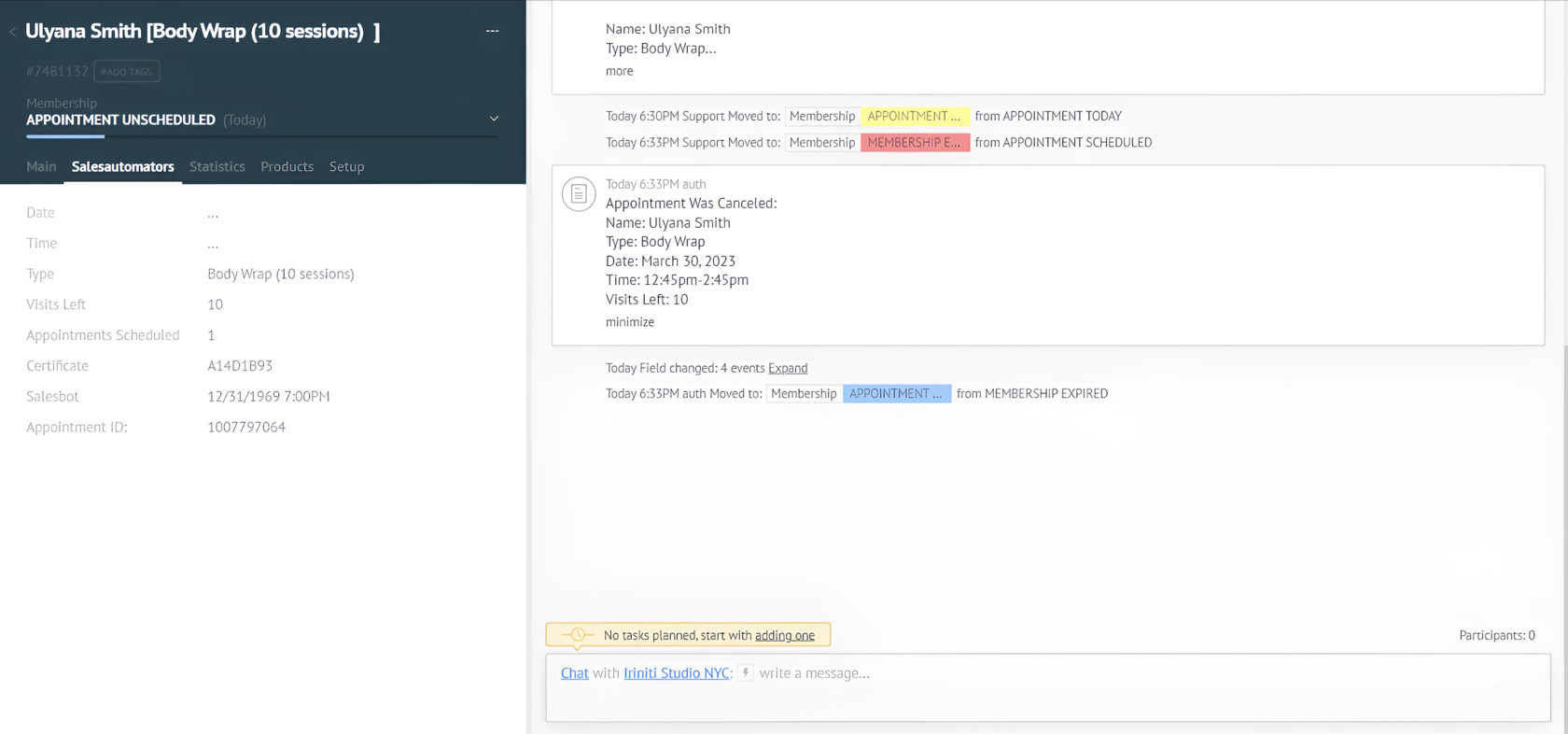The height and width of the screenshot is (734, 1568).
Task: Click the red MEMBERSHIP E... status badge
Action: (x=914, y=143)
